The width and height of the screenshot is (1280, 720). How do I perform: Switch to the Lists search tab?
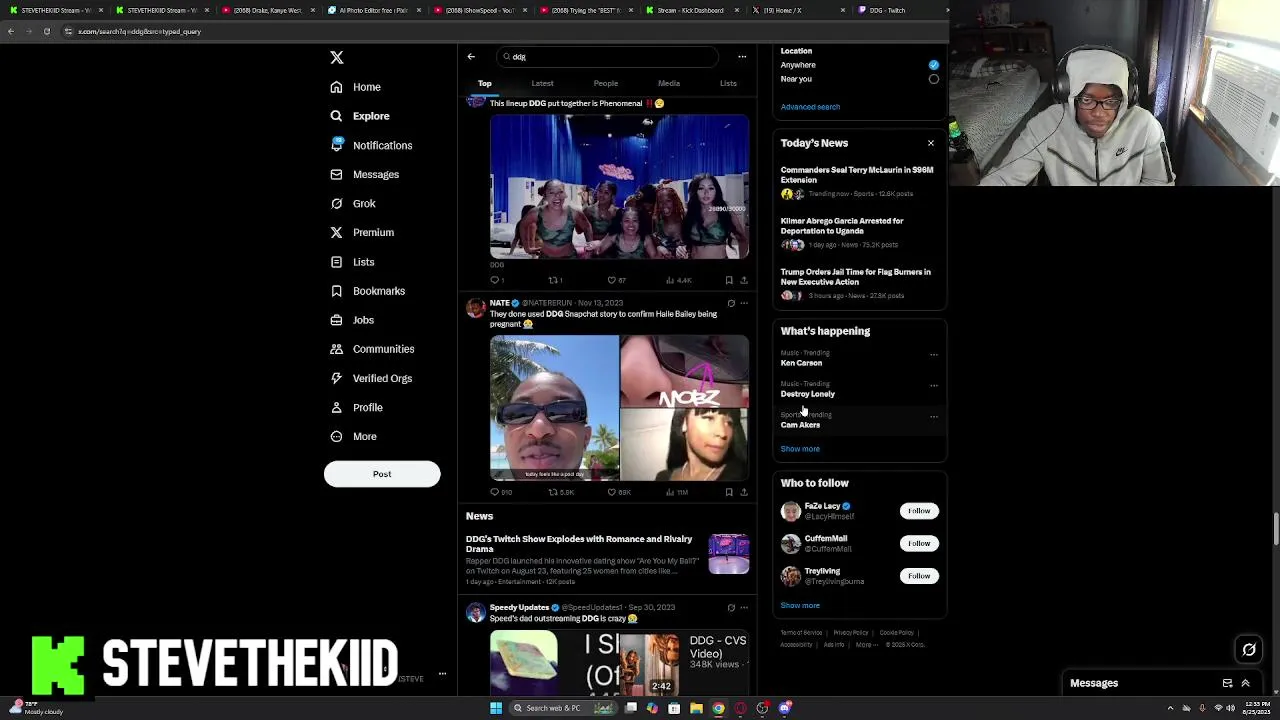[x=728, y=84]
